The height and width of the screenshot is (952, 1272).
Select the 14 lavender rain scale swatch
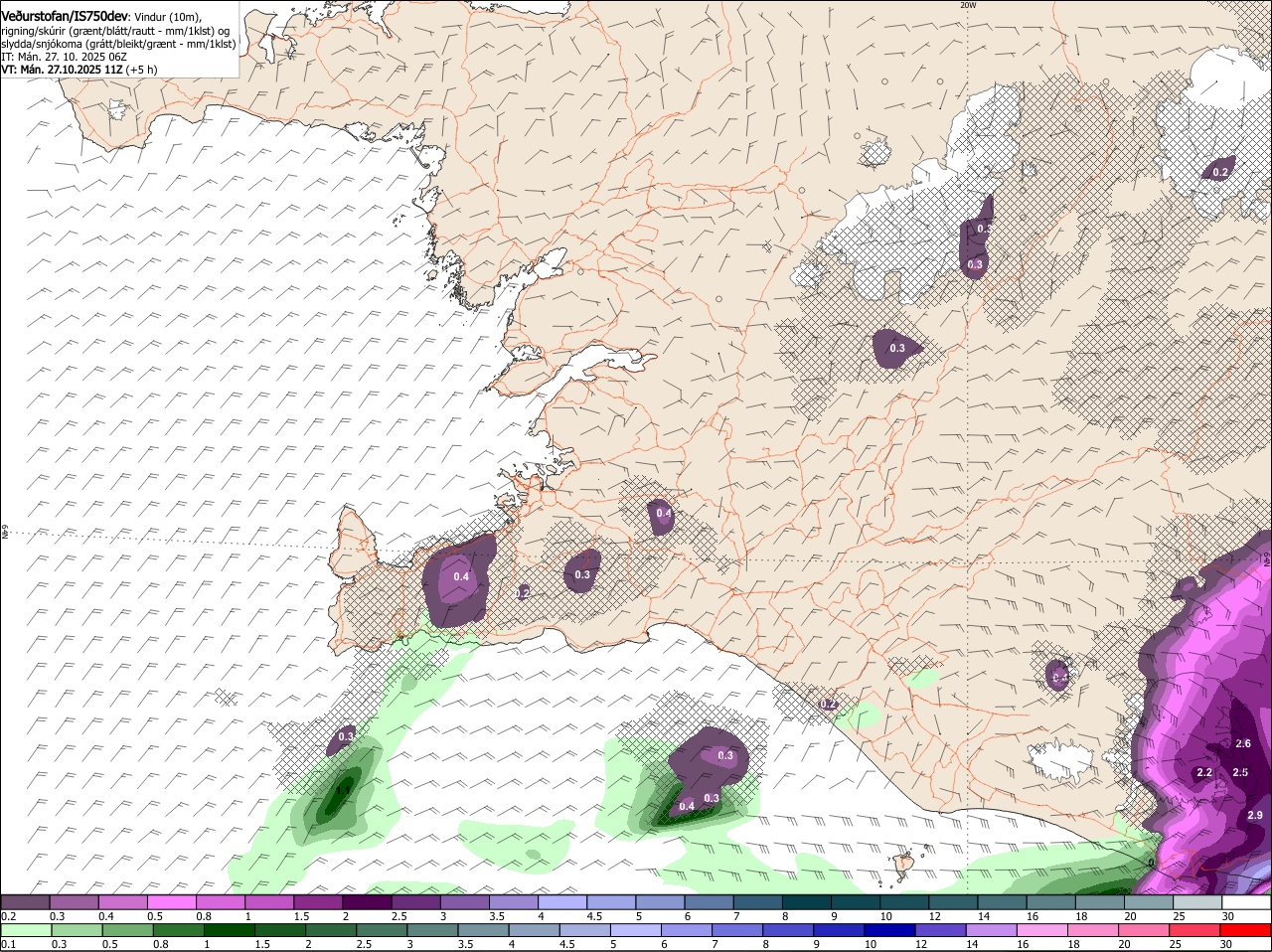point(991,930)
